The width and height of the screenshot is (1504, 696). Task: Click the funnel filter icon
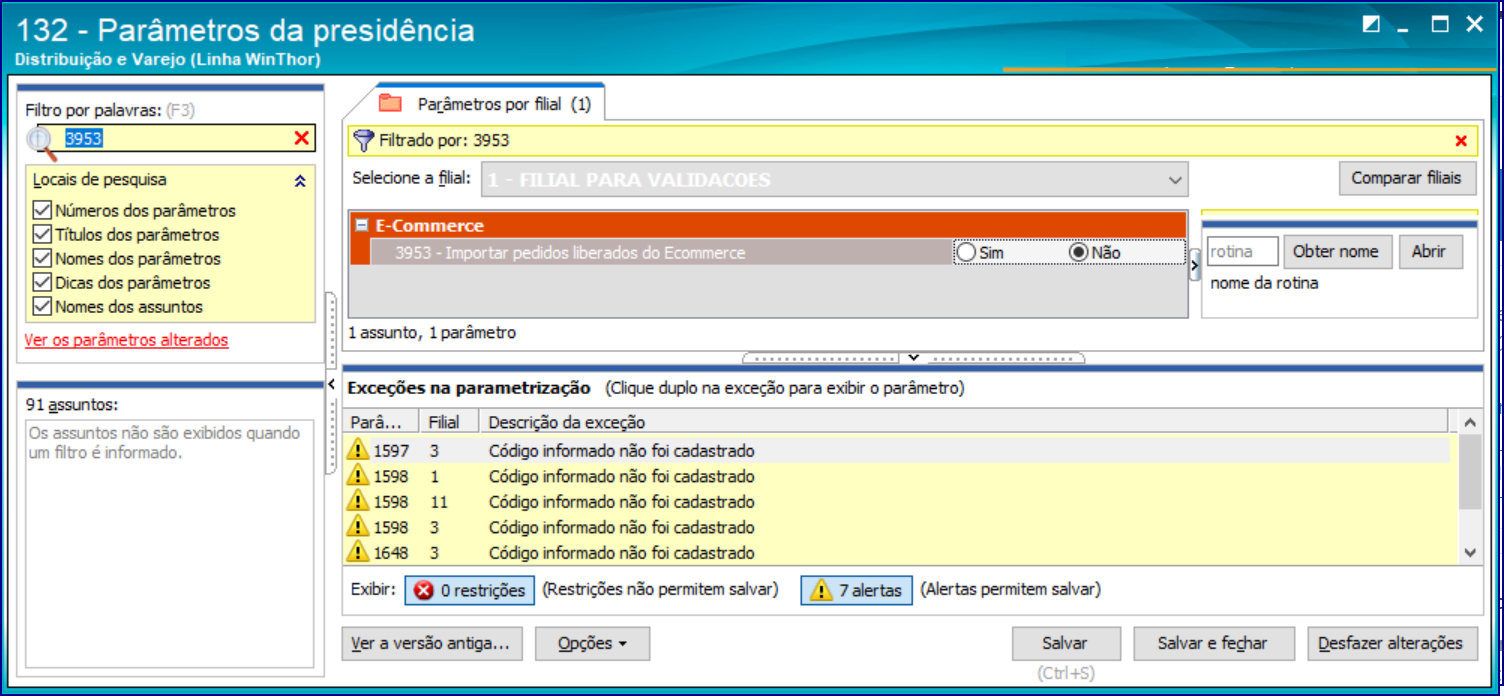coord(364,140)
